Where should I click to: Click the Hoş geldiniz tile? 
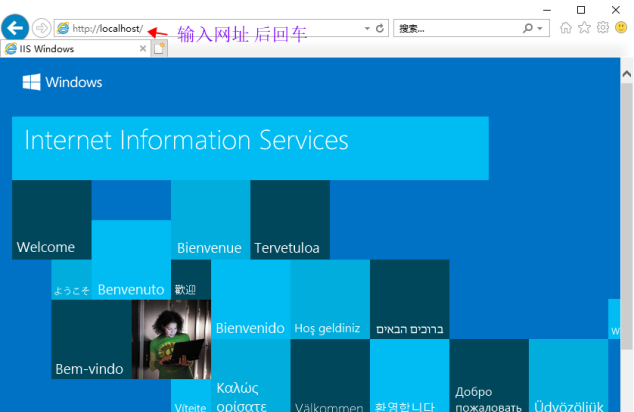click(330, 299)
